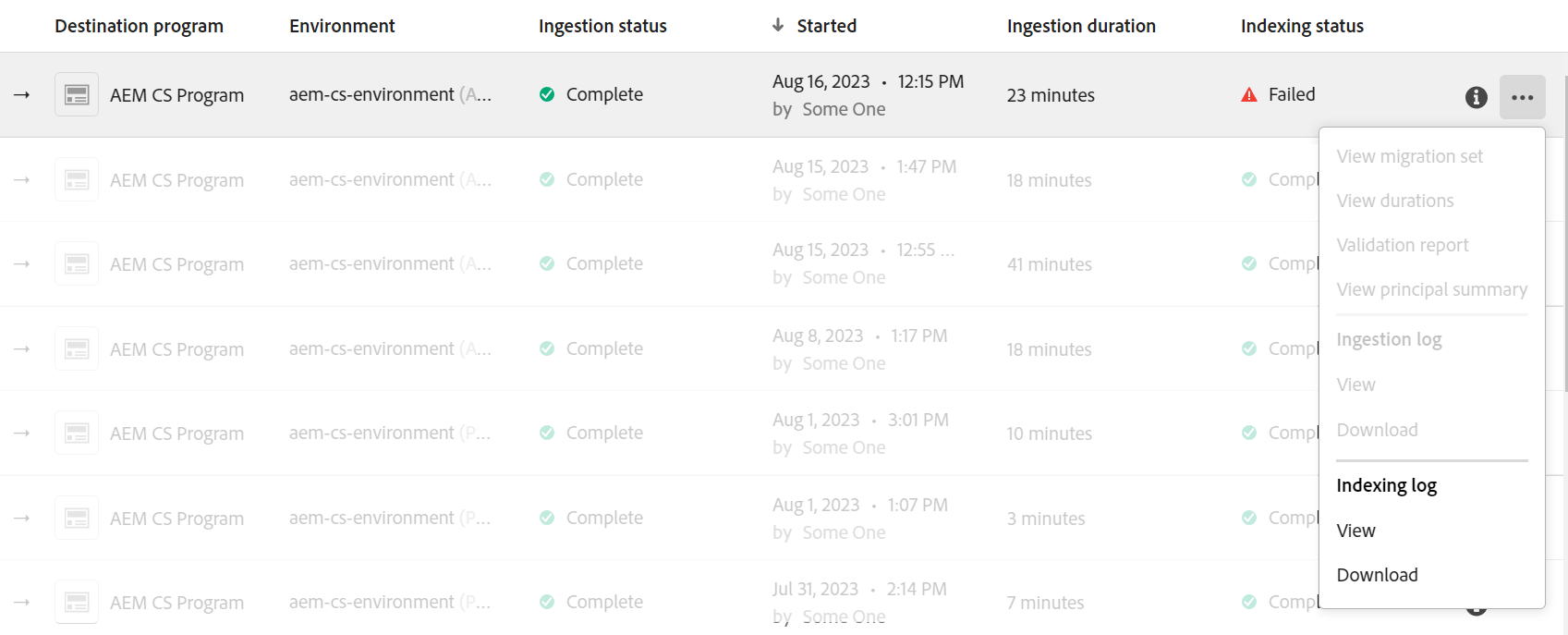
Task: Click the program icon in the Aug 8 row
Action: tap(77, 348)
